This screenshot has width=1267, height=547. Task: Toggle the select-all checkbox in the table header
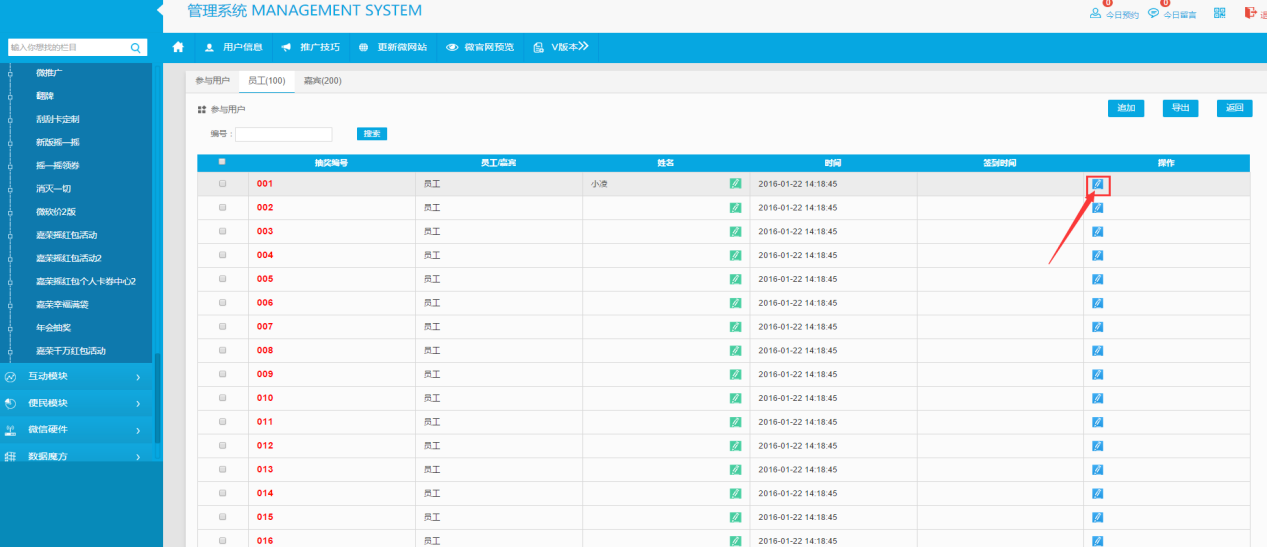pyautogui.click(x=222, y=162)
